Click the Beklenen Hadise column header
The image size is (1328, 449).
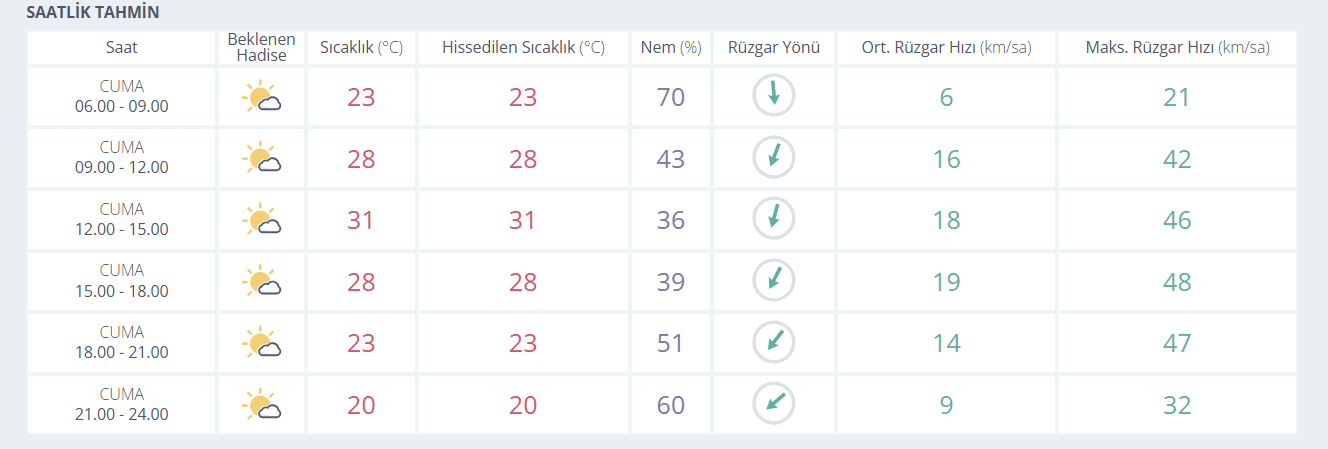click(x=261, y=47)
